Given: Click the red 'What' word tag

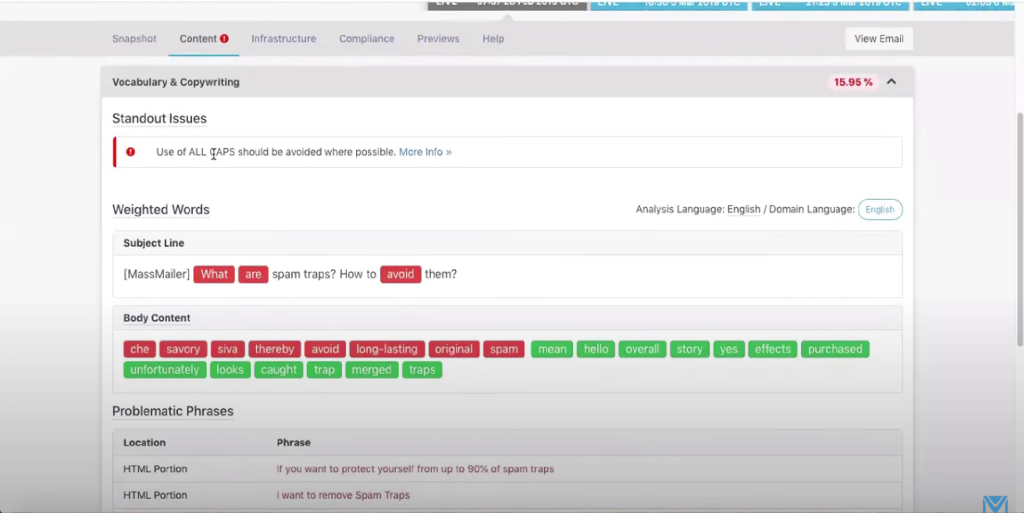Looking at the screenshot, I should pos(214,274).
